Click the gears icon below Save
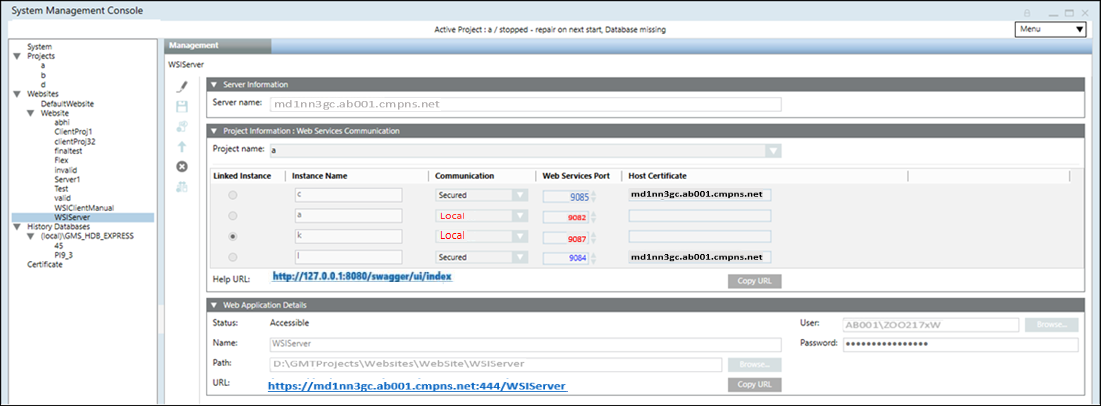 coord(182,126)
